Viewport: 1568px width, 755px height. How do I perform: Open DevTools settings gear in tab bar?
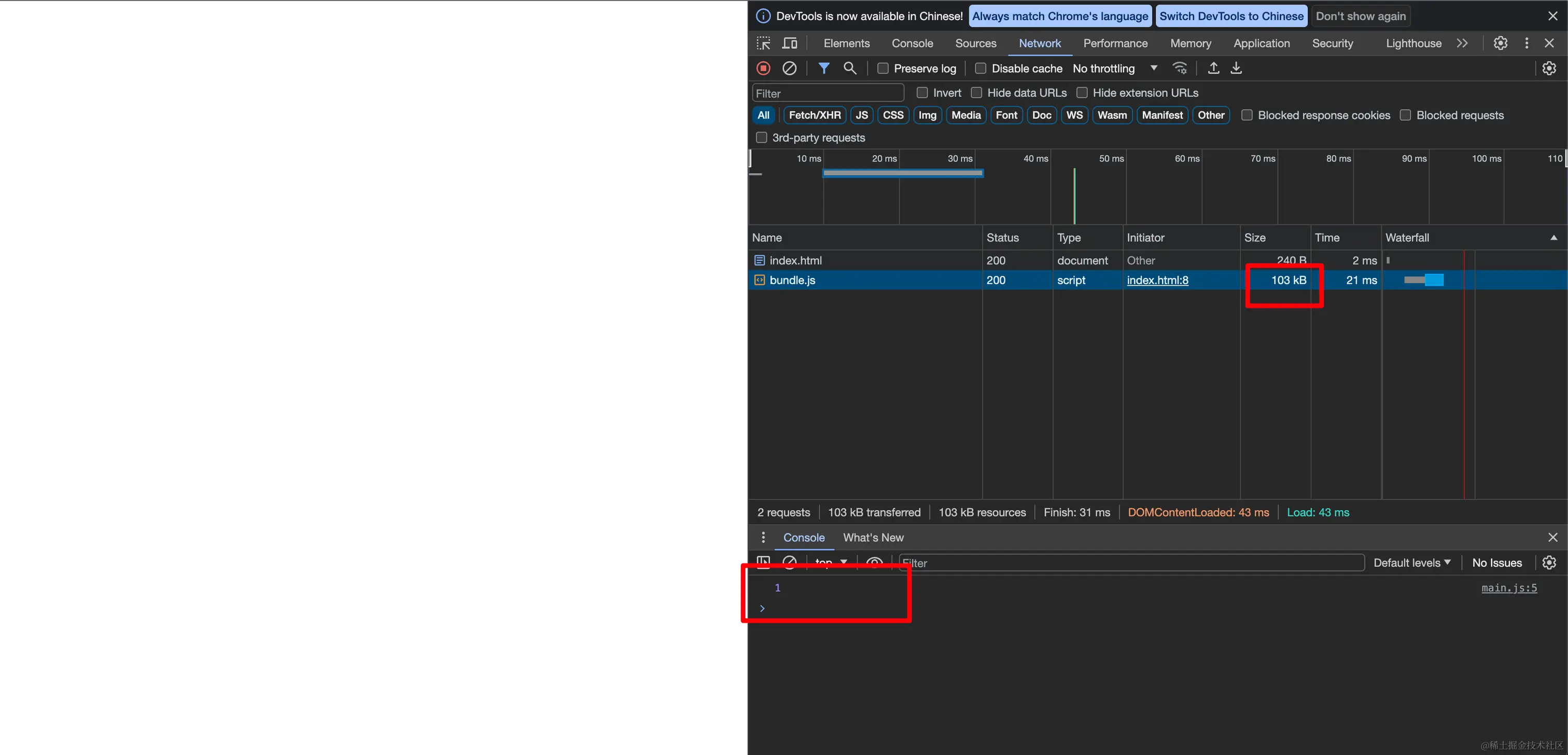coord(1501,43)
